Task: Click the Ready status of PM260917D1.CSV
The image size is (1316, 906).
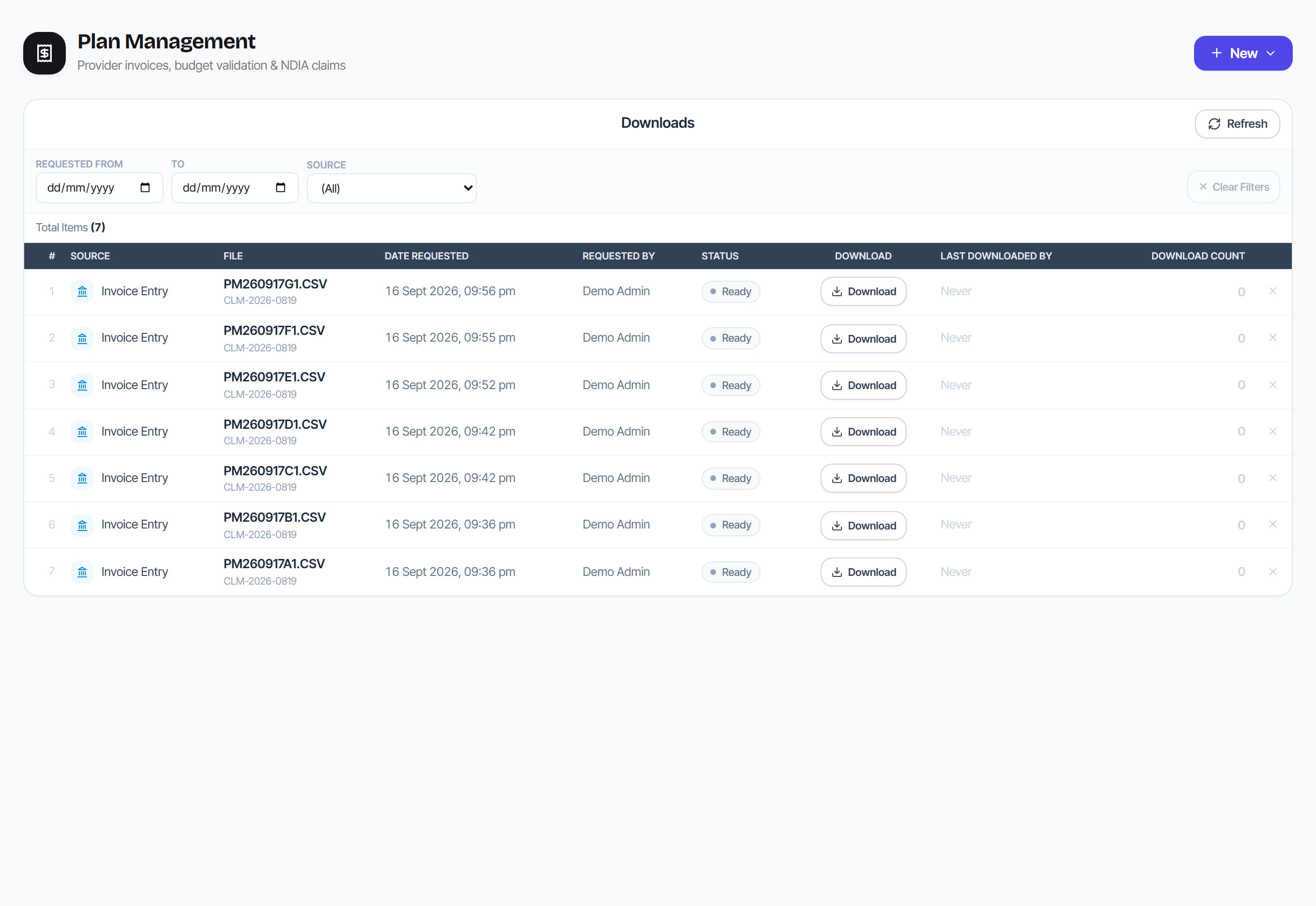Action: (x=731, y=432)
